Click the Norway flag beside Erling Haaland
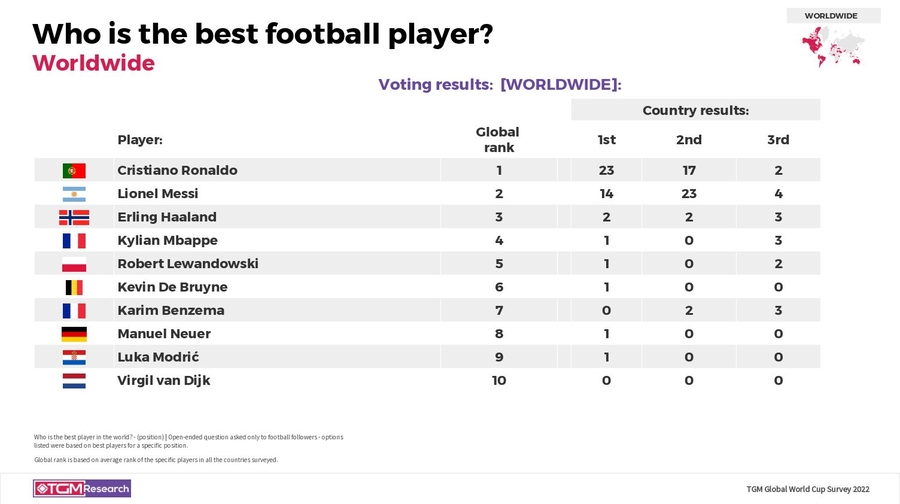This screenshot has width=900, height=504. (x=74, y=217)
